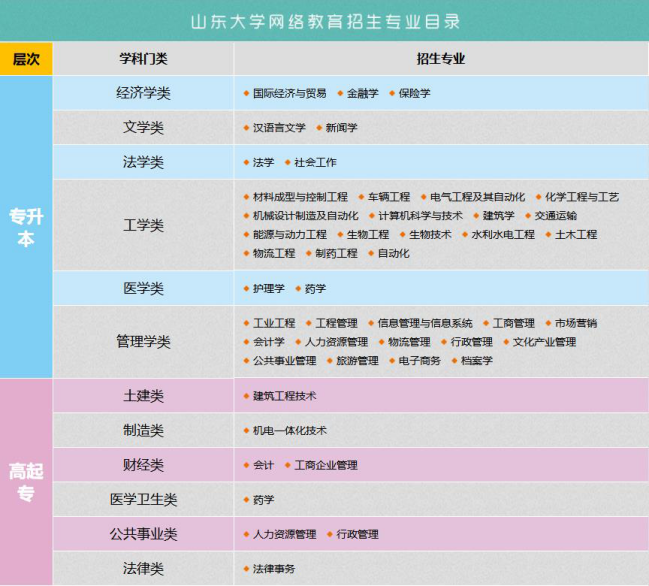649x586 pixels.
Task: Click the orange diamond next to 护理学
Action: (246, 288)
